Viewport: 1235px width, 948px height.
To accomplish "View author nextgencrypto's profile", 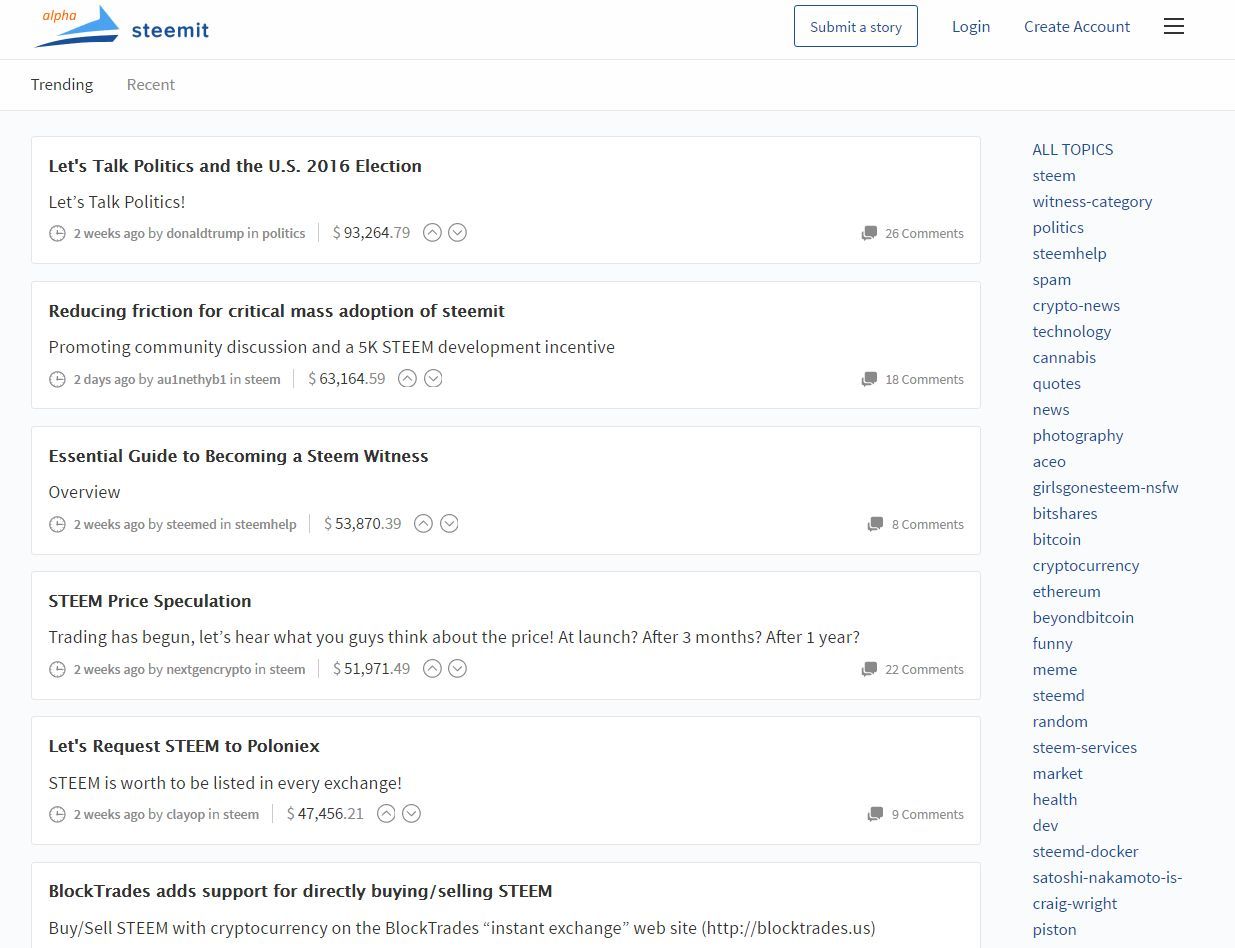I will pos(209,670).
